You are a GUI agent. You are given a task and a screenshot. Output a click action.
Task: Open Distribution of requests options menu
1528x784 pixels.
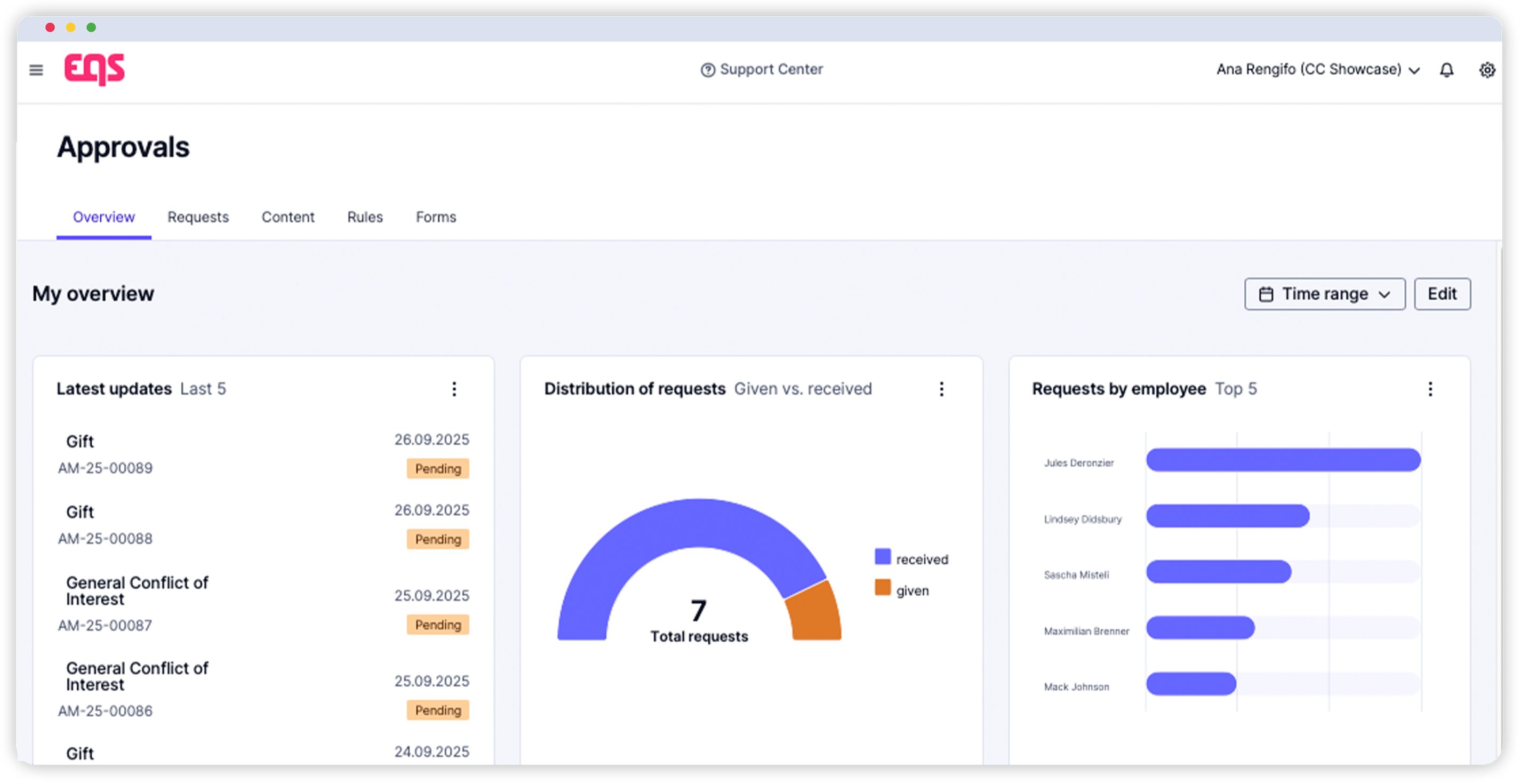[941, 389]
